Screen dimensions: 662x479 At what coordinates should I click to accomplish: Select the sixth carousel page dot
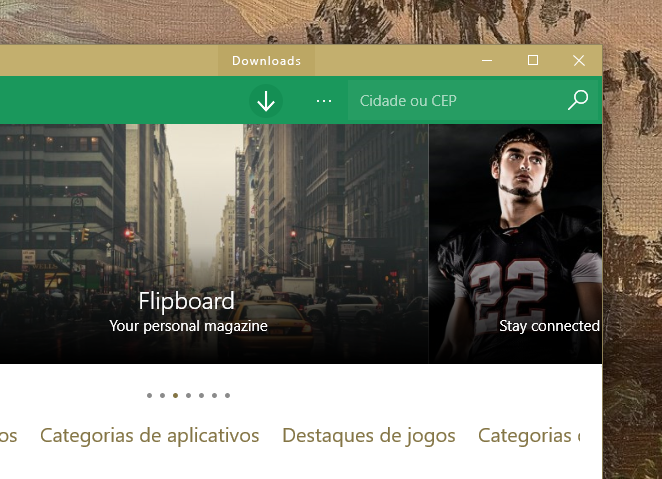pos(214,395)
